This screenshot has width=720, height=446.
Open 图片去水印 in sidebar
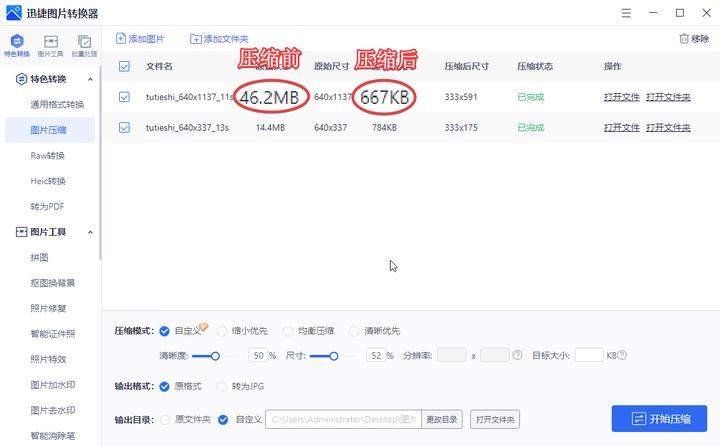point(52,410)
